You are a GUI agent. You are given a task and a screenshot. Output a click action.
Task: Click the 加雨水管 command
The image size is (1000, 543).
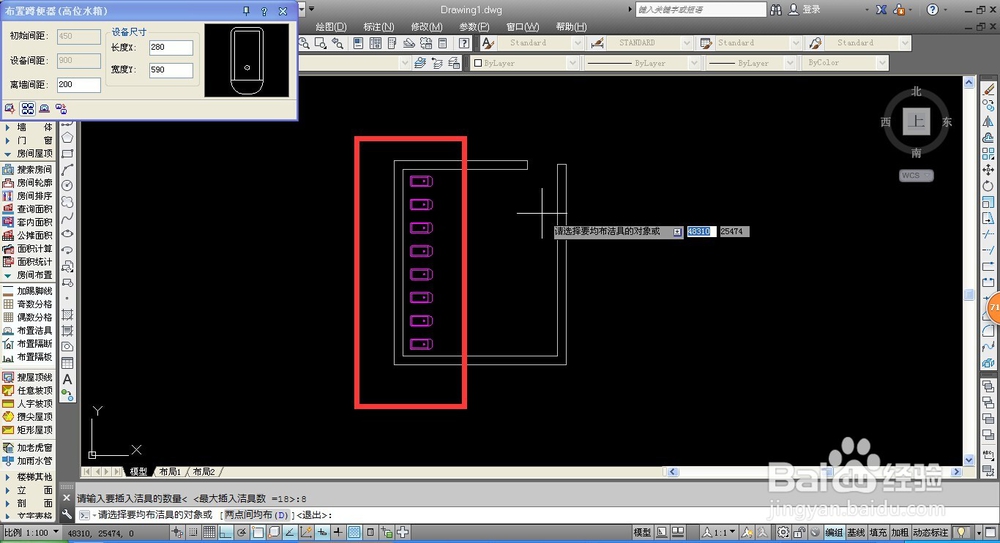[28, 461]
